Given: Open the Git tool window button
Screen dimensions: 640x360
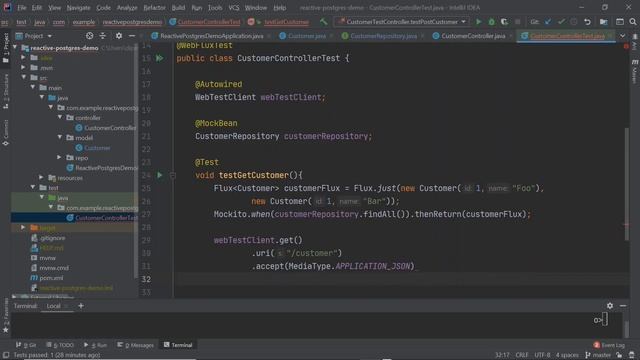Looking at the screenshot, I should [x=26, y=345].
